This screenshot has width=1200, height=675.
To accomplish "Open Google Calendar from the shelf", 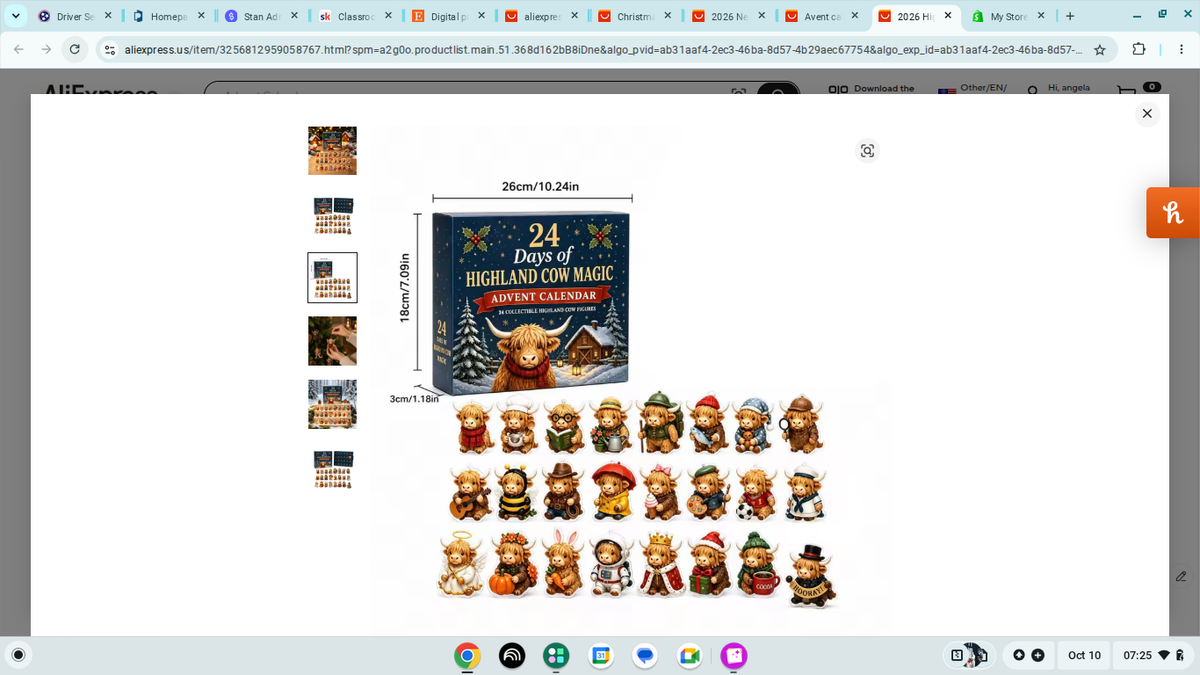I will (601, 655).
